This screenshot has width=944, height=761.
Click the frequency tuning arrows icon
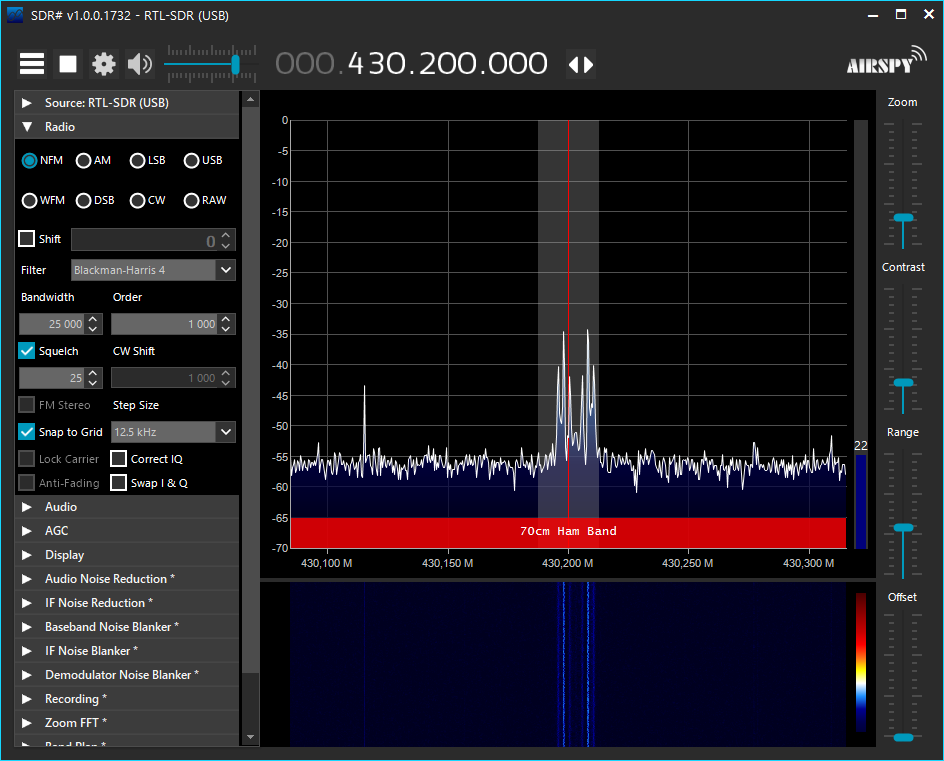(581, 64)
